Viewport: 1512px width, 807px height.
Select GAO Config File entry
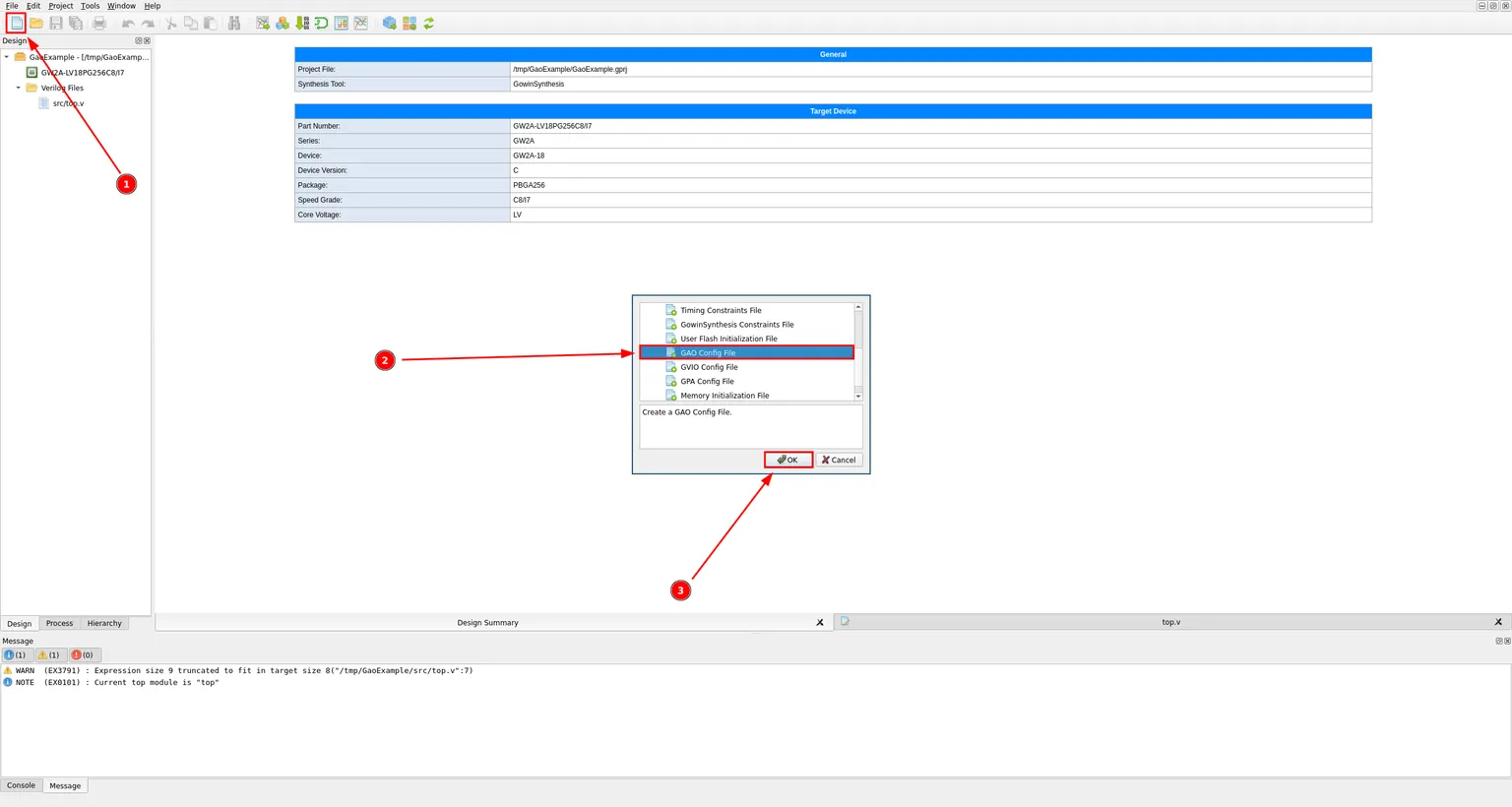[747, 352]
